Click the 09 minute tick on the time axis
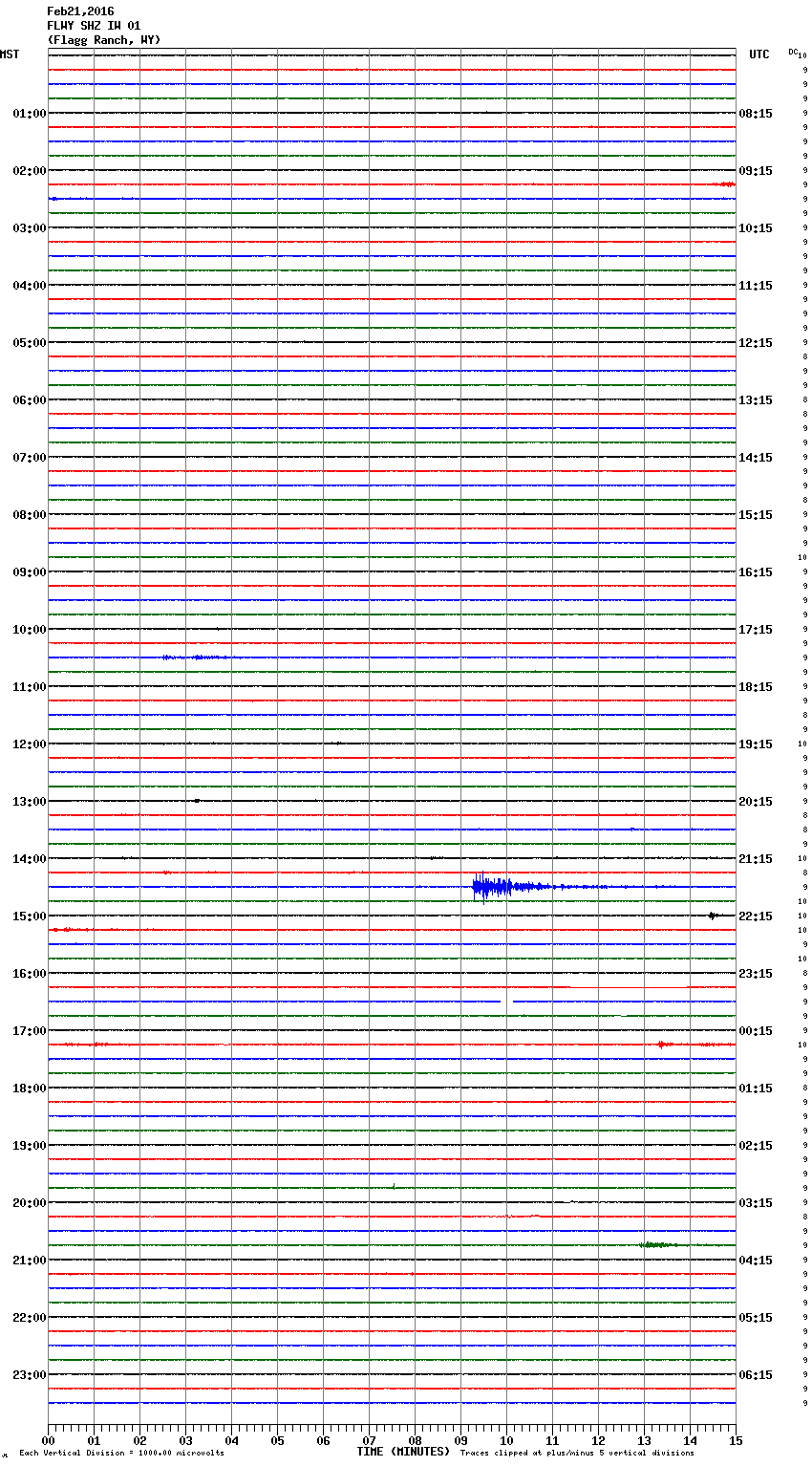 pos(460,1440)
